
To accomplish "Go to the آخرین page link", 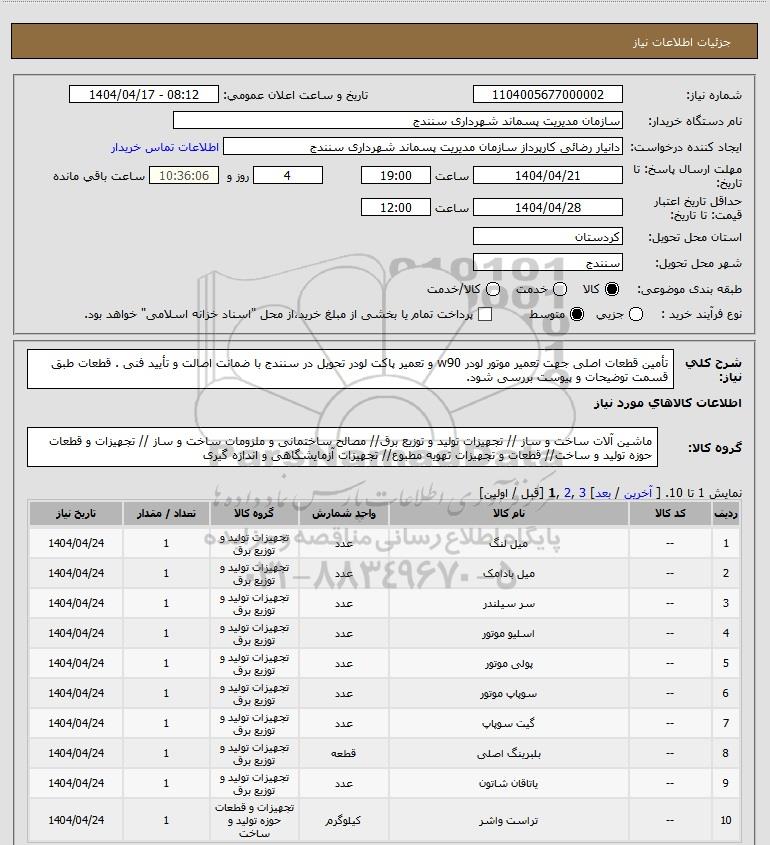I will click(638, 493).
